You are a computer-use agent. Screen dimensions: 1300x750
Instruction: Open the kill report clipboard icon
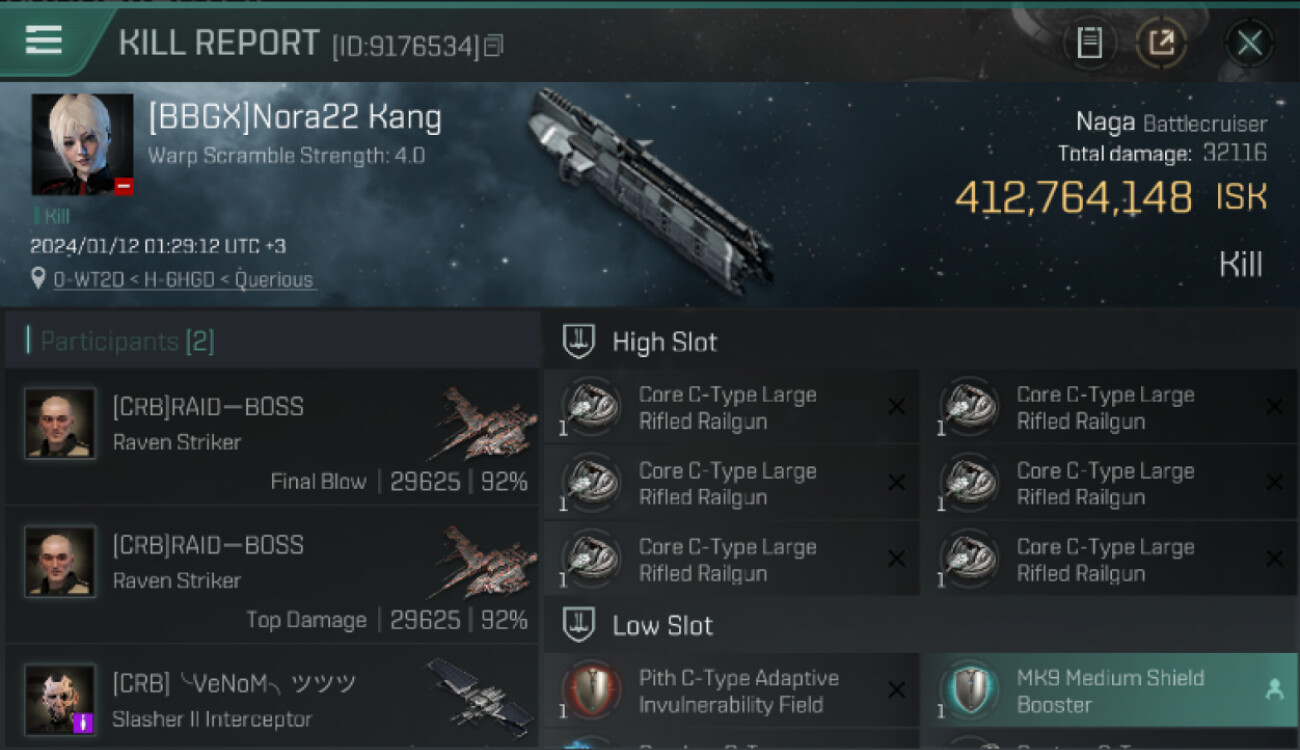point(1089,43)
